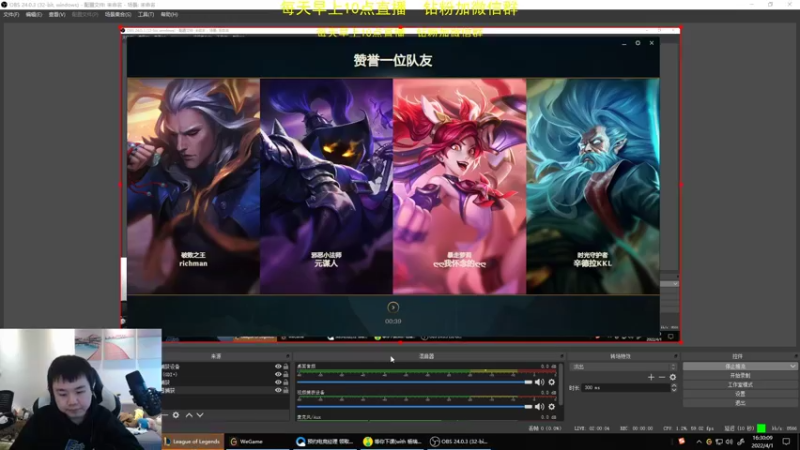The width and height of the screenshot is (800, 450).
Task: Toggle visibility of the second source row
Action: click(x=278, y=374)
